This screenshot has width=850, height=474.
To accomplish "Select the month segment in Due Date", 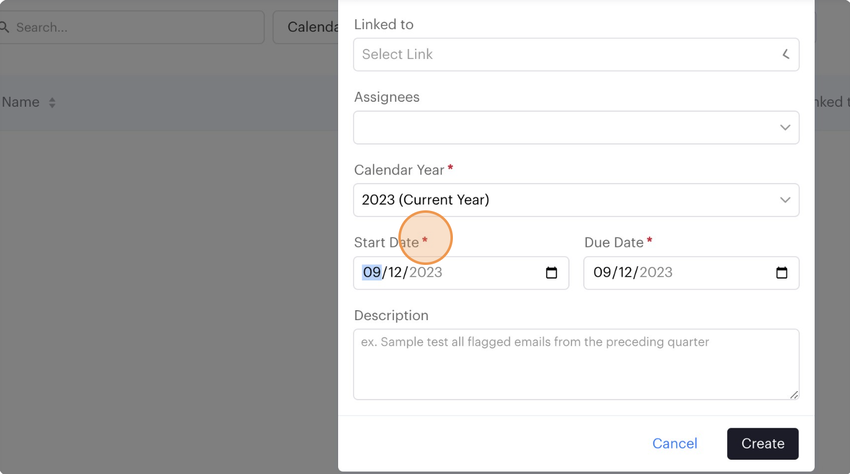I will click(x=602, y=273).
